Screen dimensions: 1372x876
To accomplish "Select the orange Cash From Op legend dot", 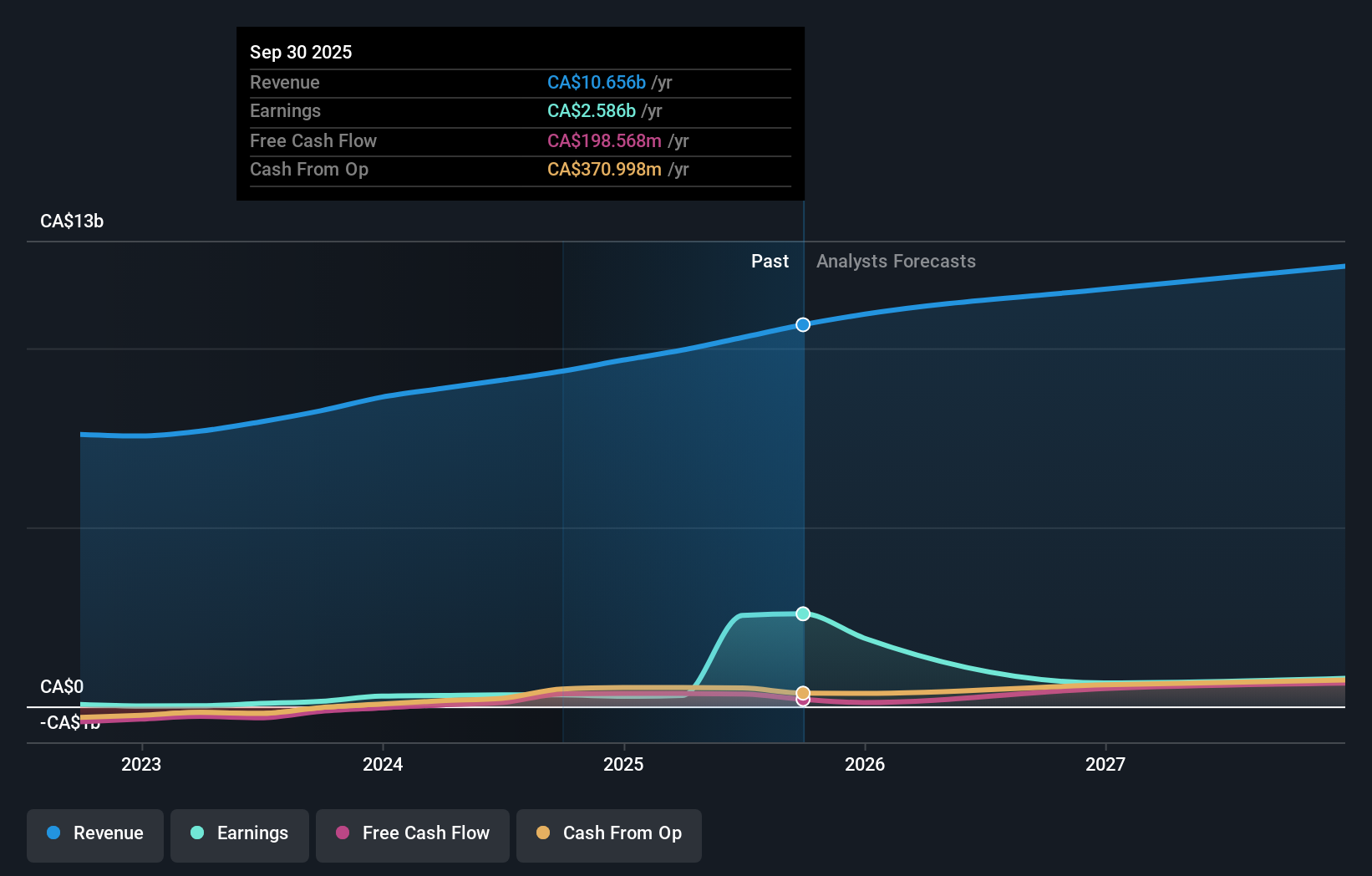I will click(545, 833).
